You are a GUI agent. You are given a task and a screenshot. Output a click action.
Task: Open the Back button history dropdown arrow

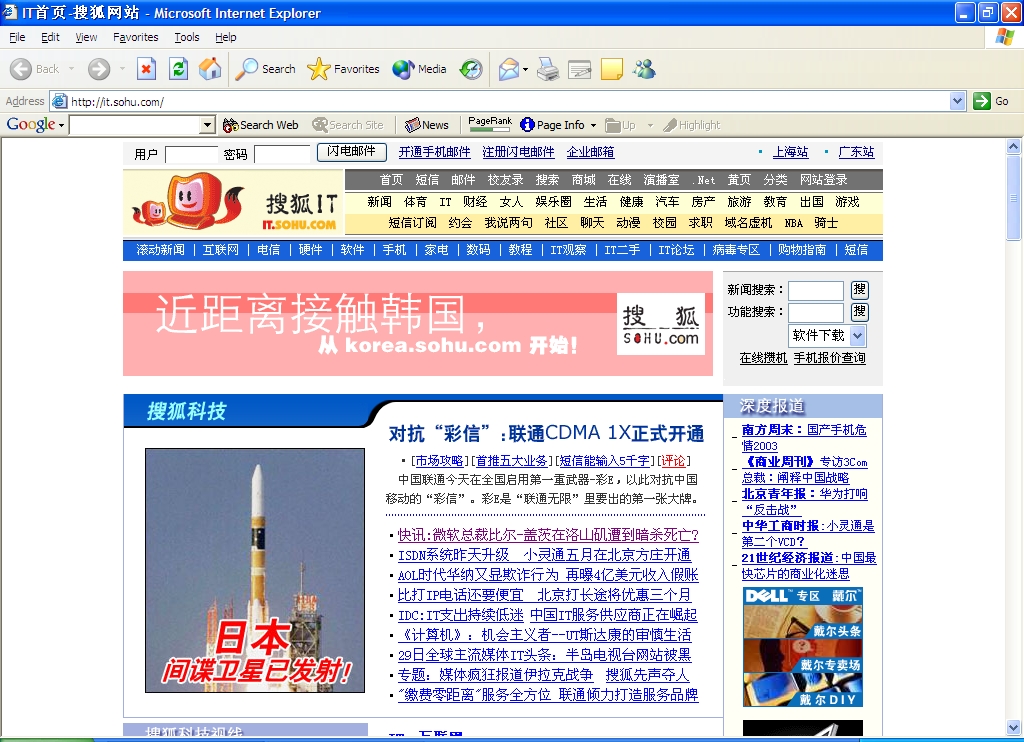[x=71, y=69]
